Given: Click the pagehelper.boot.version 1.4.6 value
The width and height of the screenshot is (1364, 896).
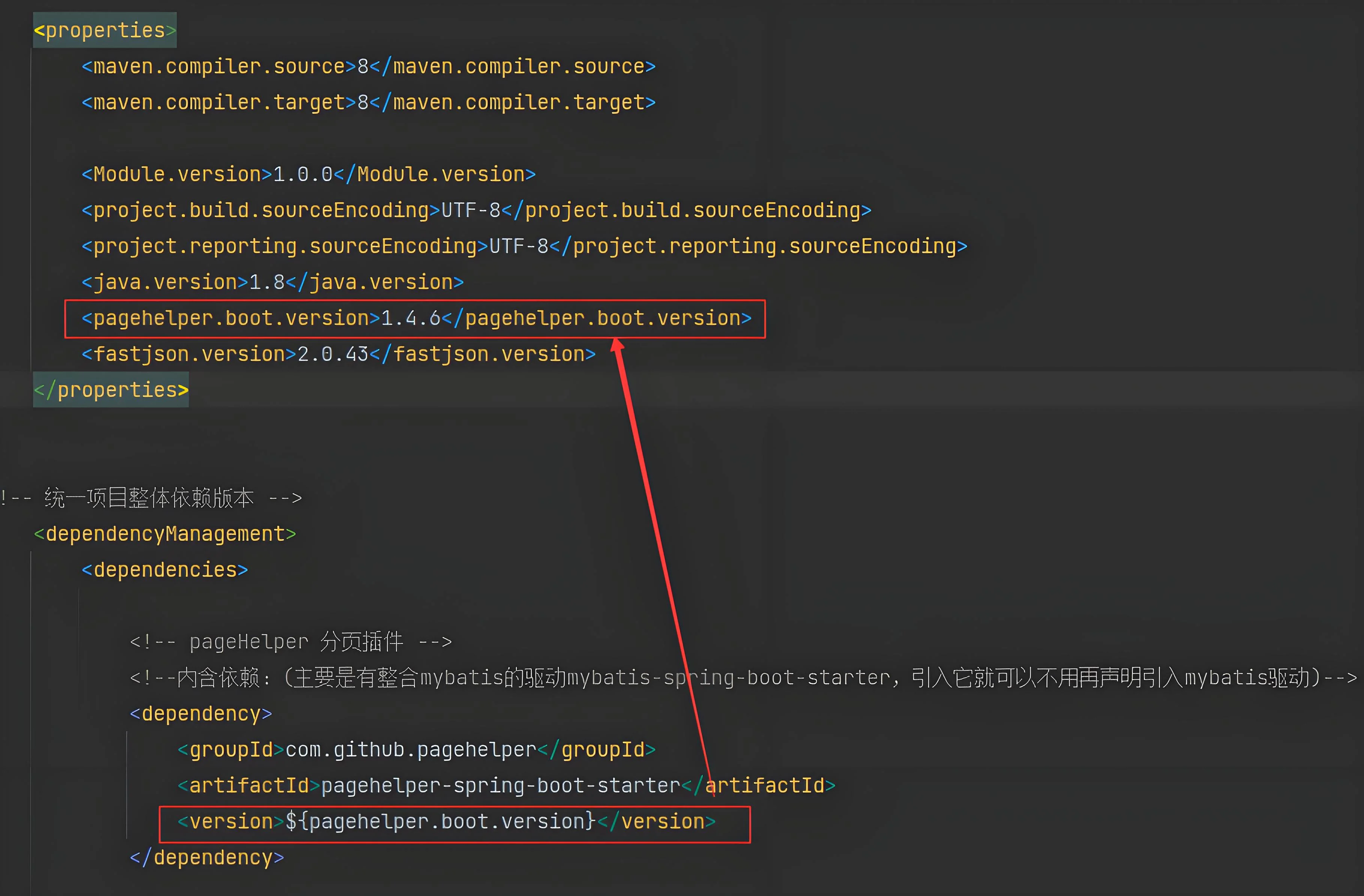Looking at the screenshot, I should point(410,318).
